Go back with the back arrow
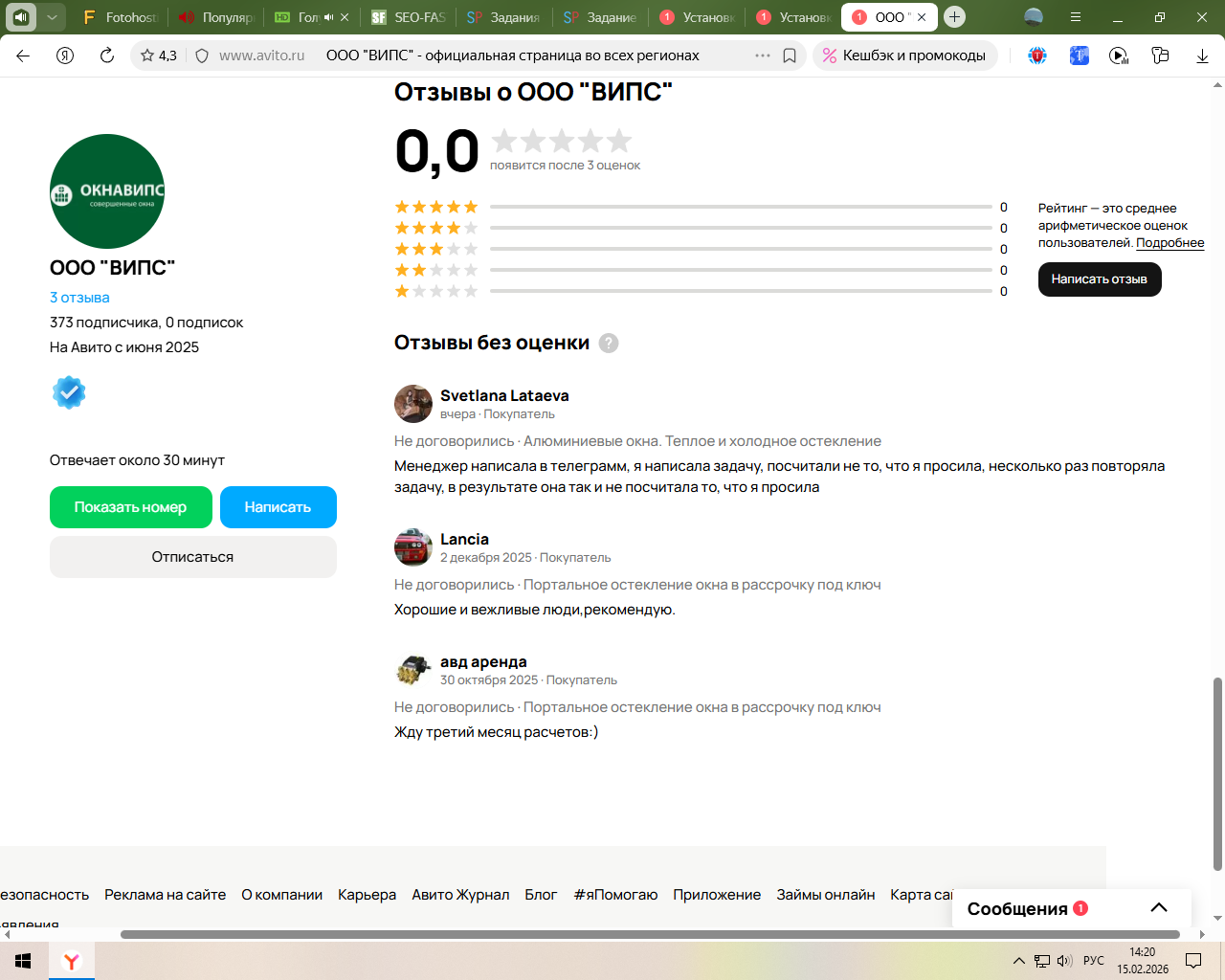 point(23,56)
